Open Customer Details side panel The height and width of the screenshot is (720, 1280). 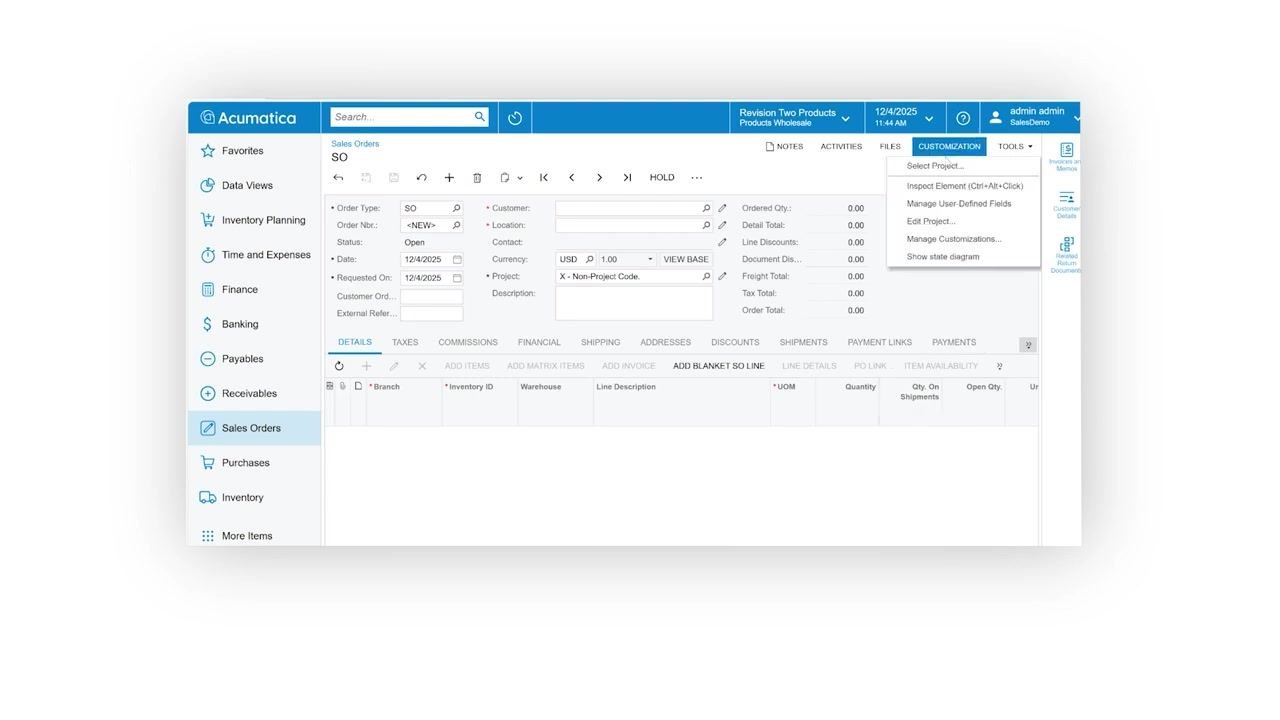(1067, 204)
